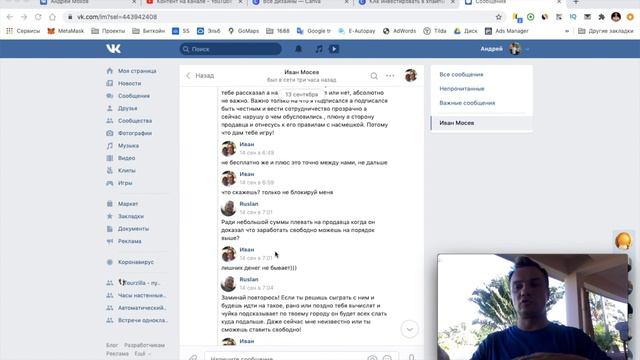Click the vk.com address bar
Screen dimensions: 640x360
[x=284, y=17]
